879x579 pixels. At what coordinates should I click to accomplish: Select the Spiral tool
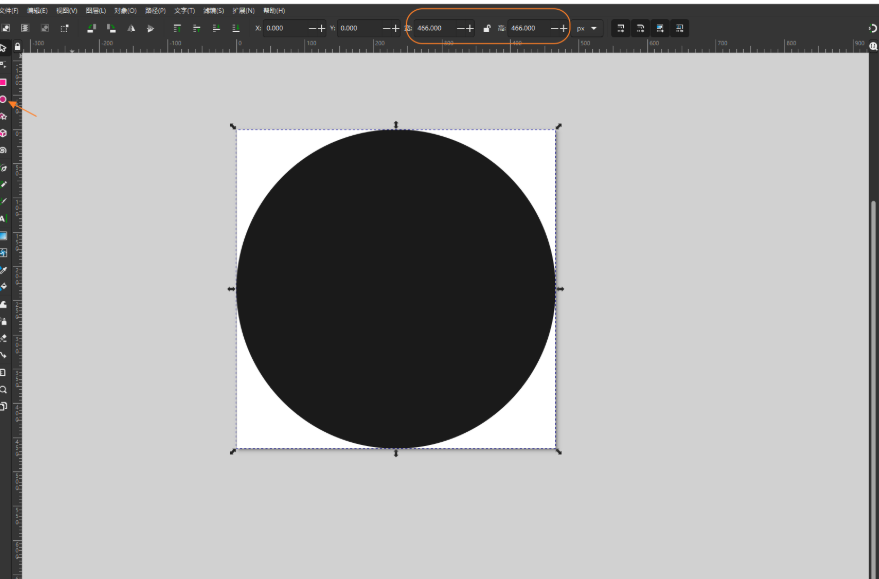point(3,150)
